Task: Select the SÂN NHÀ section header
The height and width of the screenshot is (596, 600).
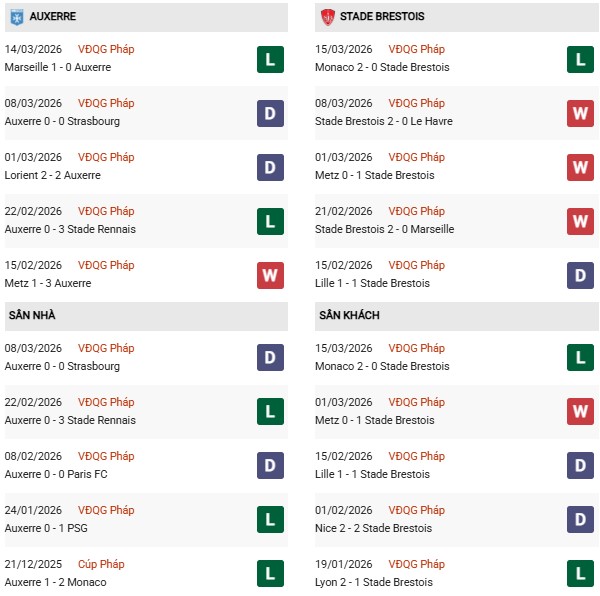Action: pos(32,315)
